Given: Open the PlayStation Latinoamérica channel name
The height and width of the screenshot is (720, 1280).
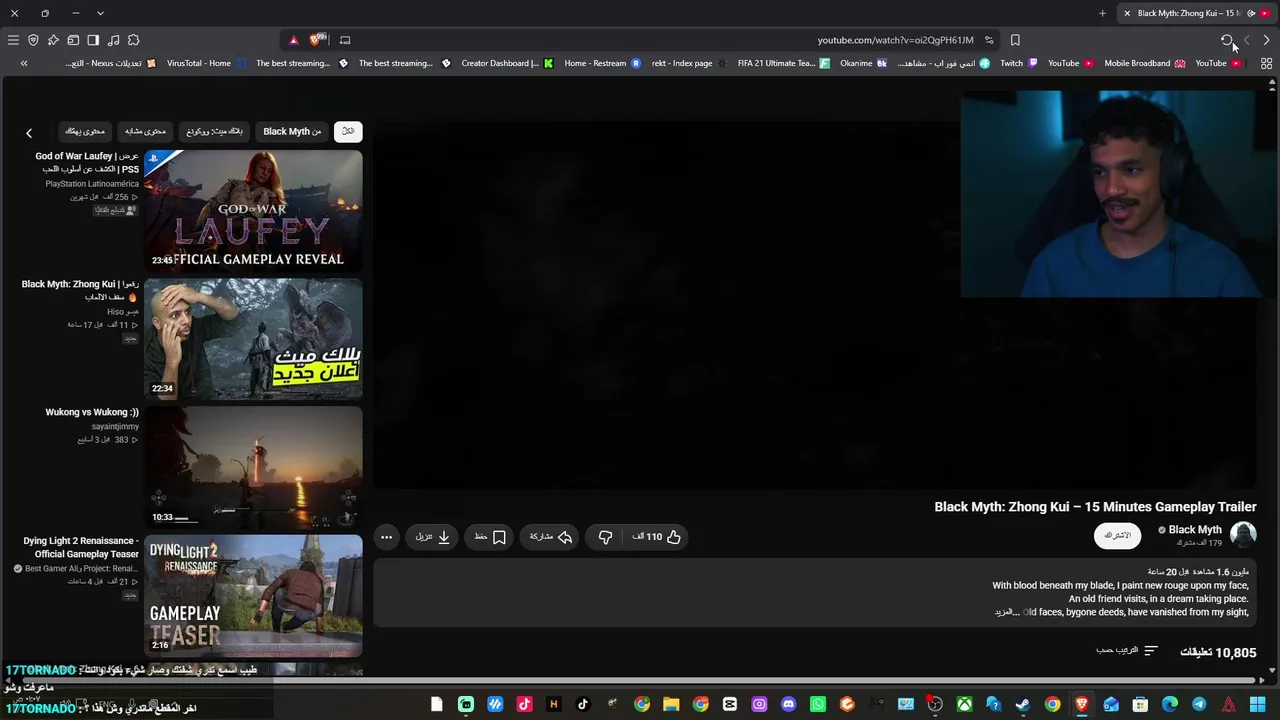Looking at the screenshot, I should click(x=92, y=184).
